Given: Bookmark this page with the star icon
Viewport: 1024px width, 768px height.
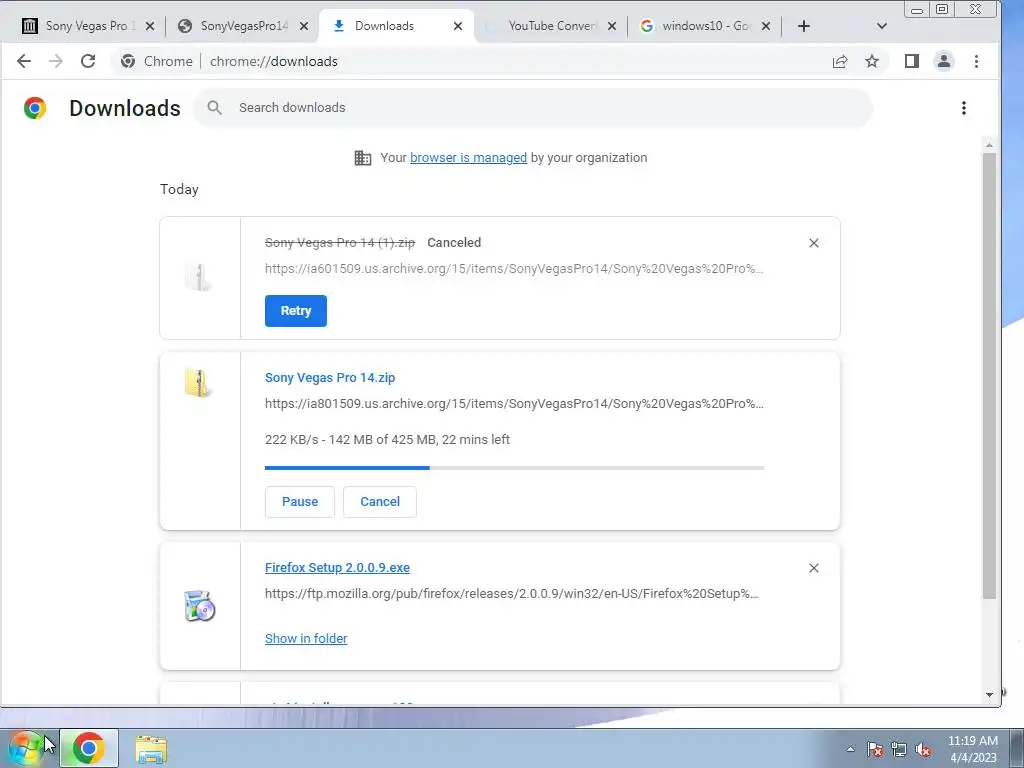Looking at the screenshot, I should [872, 61].
